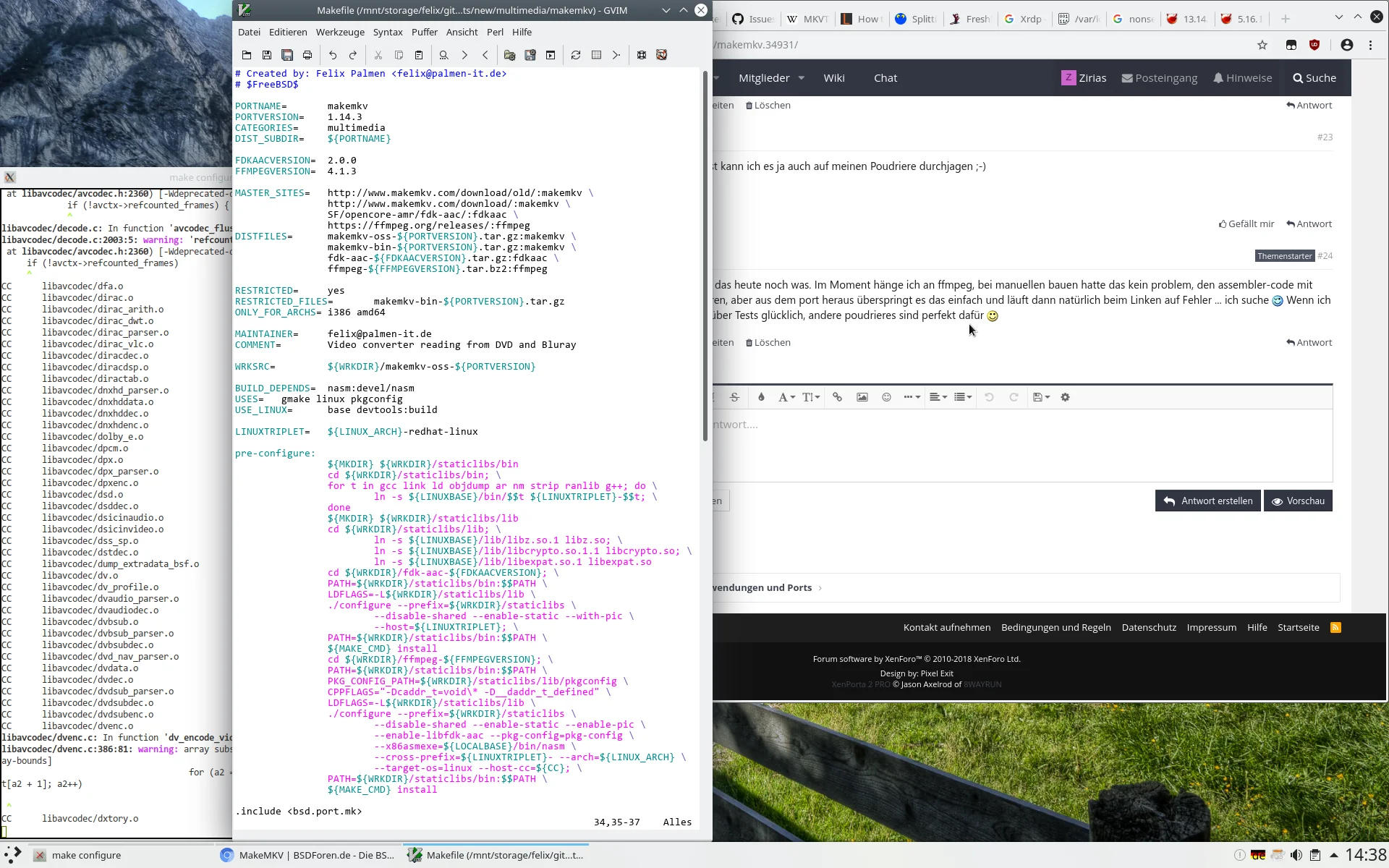Open the Syntax menu in GVIM
Screen dimensions: 1389x868
388,32
